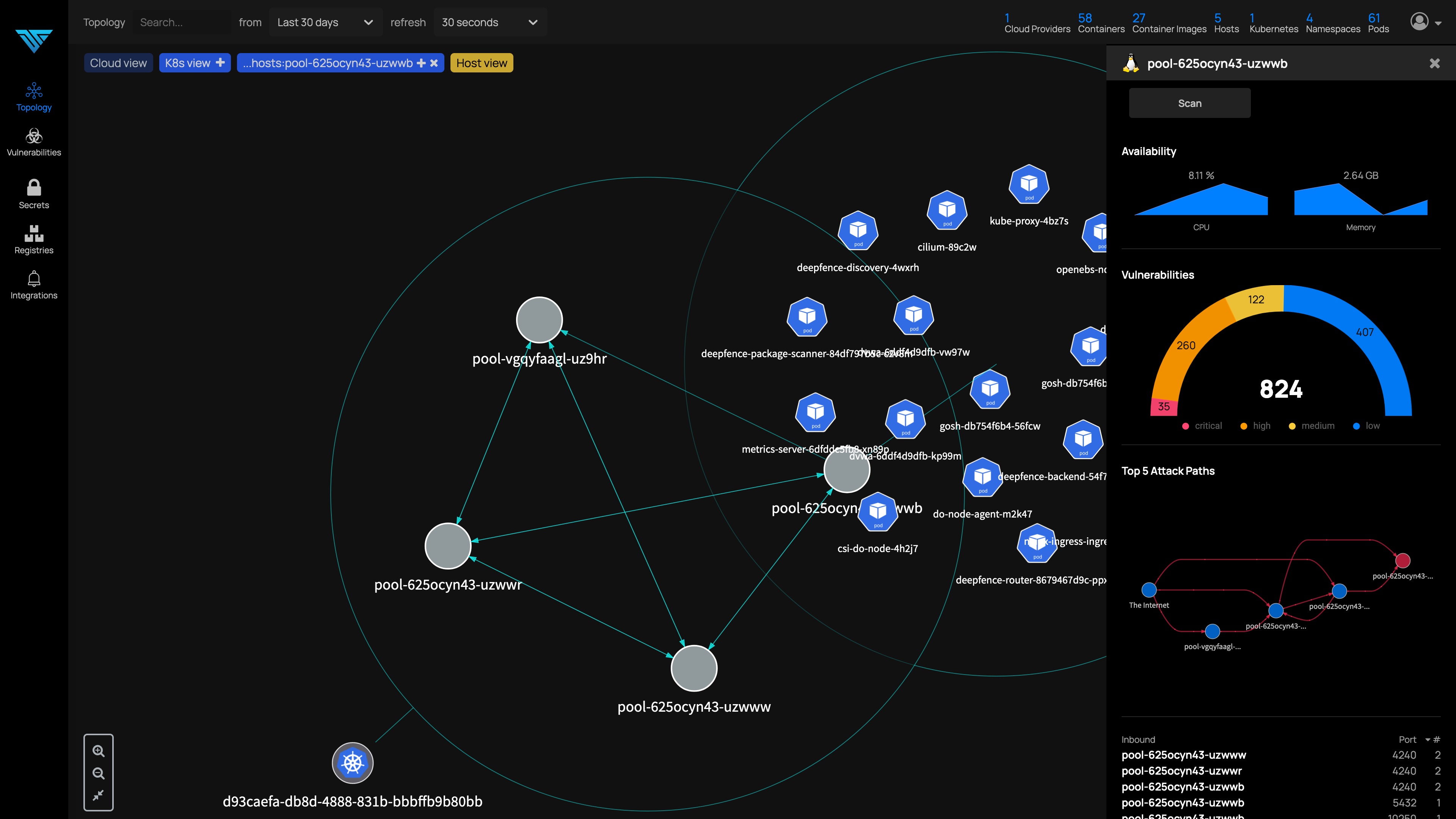Start a Scan on this host

click(1190, 103)
